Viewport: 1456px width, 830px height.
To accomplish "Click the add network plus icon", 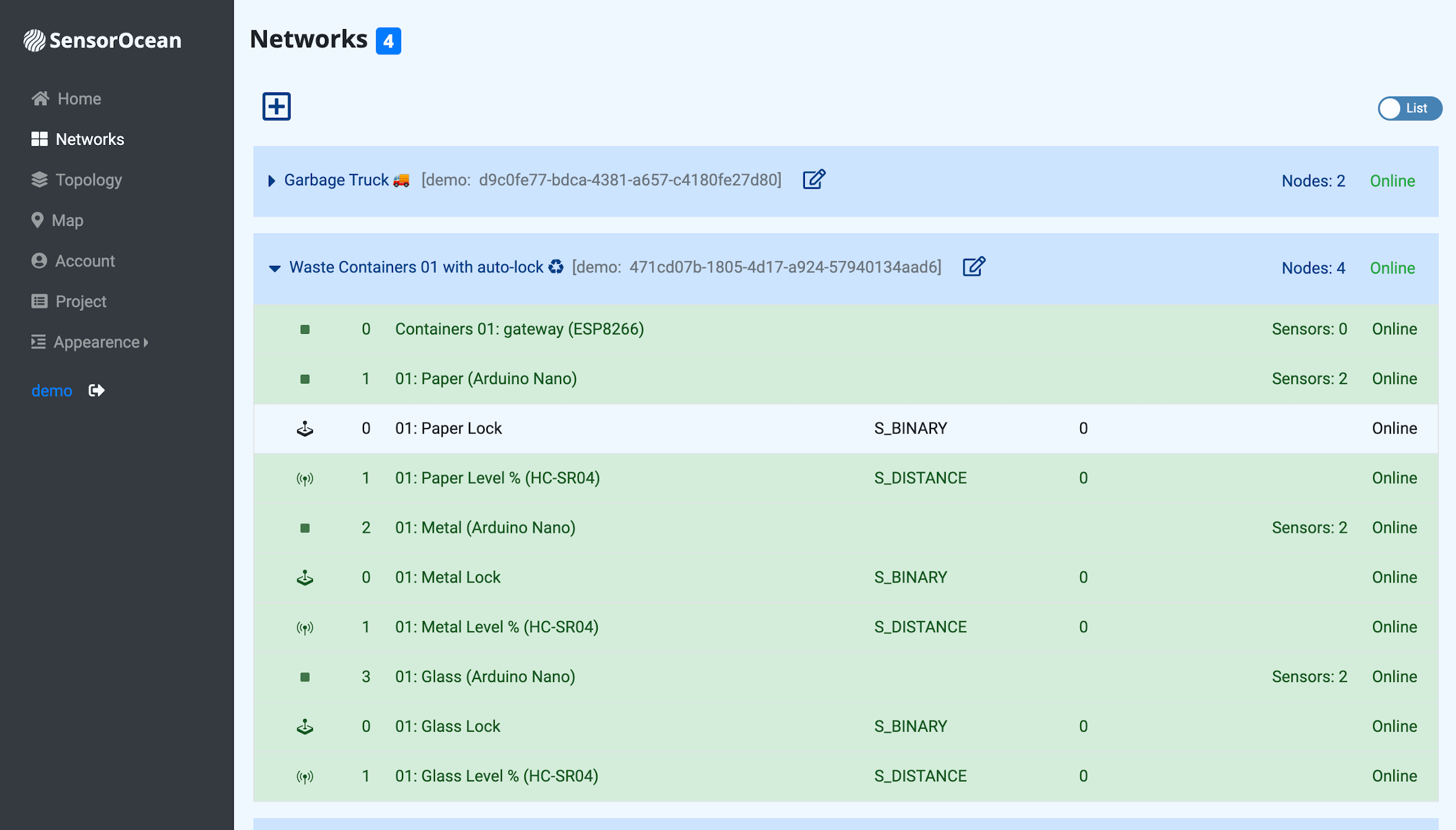I will (276, 107).
